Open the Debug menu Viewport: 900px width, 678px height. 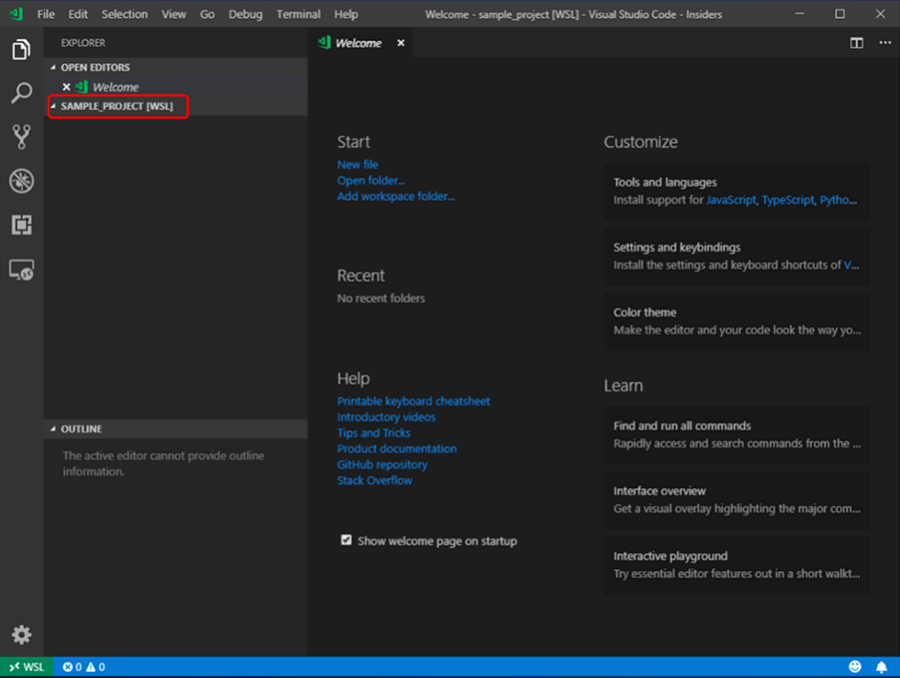pos(246,14)
